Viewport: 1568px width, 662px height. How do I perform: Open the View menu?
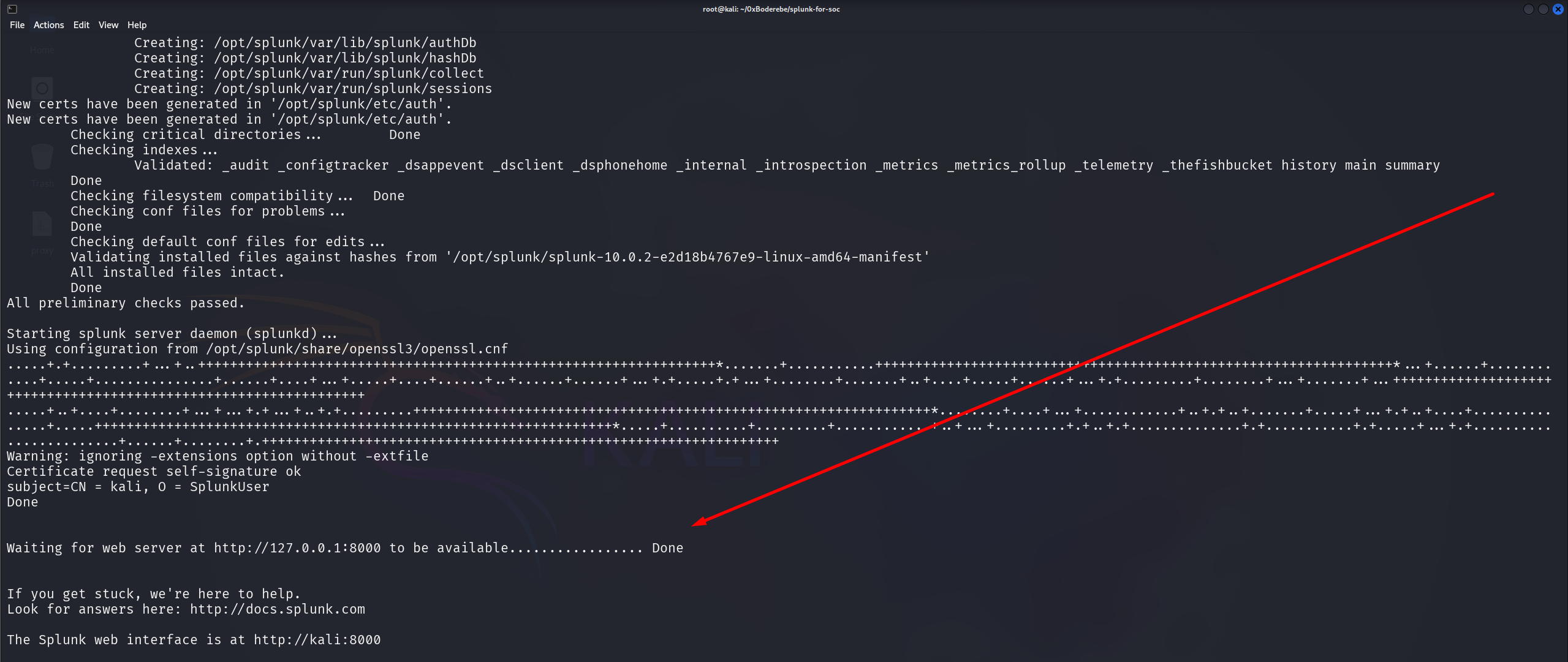point(108,25)
